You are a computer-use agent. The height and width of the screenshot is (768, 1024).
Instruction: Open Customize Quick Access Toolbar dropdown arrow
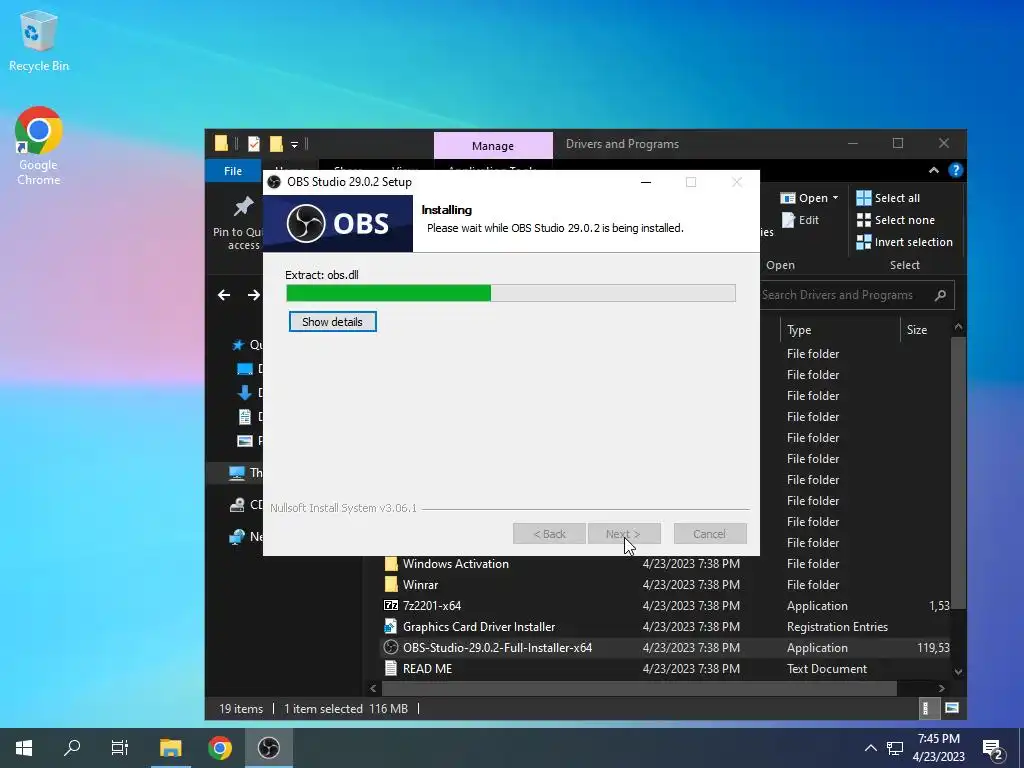pyautogui.click(x=295, y=144)
